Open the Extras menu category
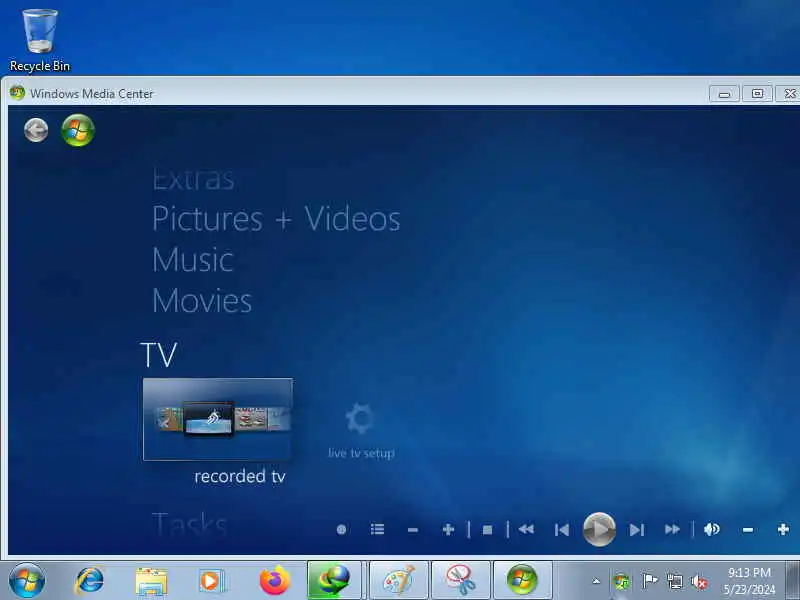 point(193,180)
